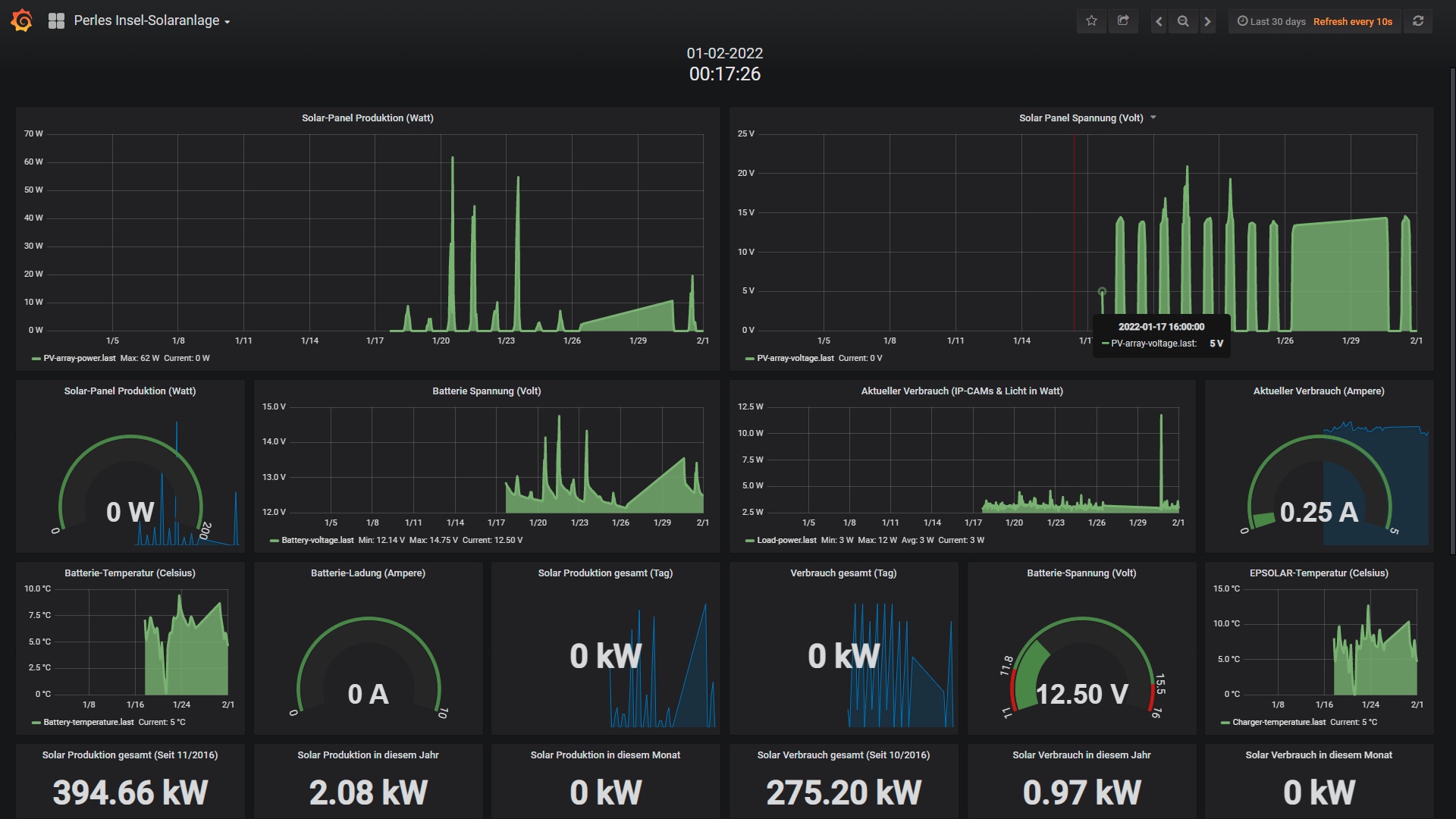Zoom out time range magnifier icon
This screenshot has height=819, width=1456.
point(1183,21)
